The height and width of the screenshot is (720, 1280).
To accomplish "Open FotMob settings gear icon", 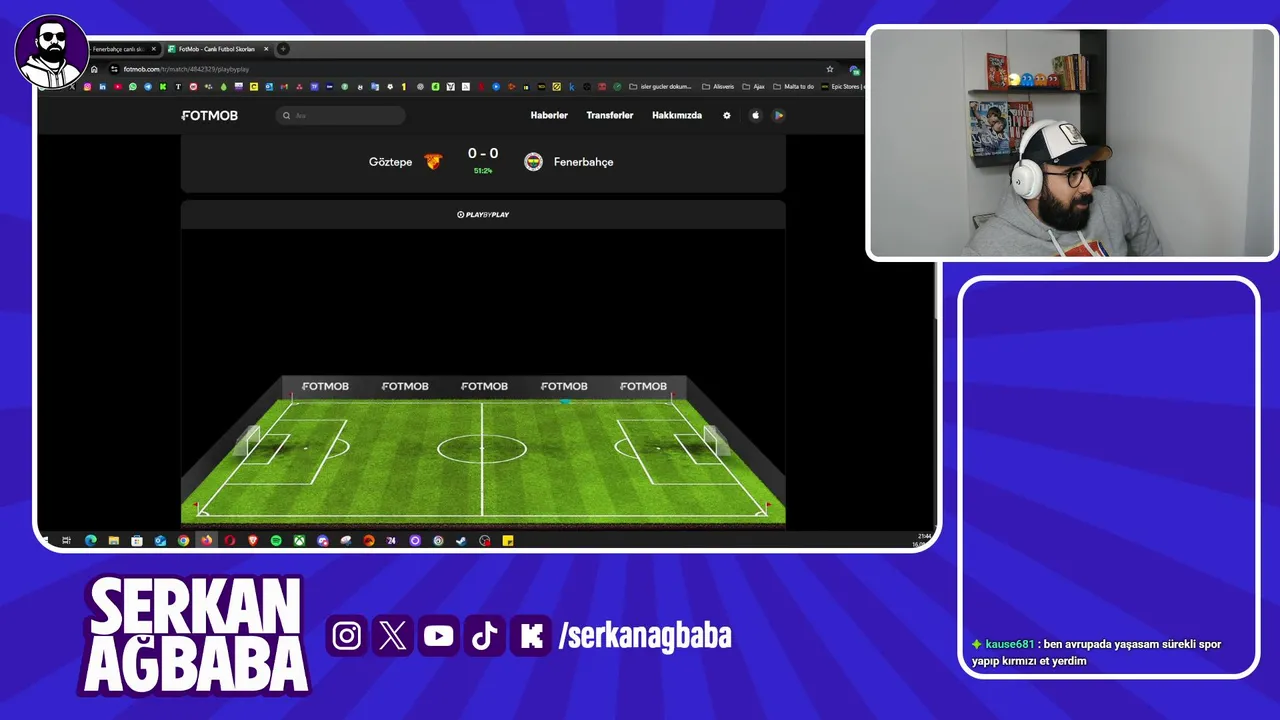I will 727,115.
